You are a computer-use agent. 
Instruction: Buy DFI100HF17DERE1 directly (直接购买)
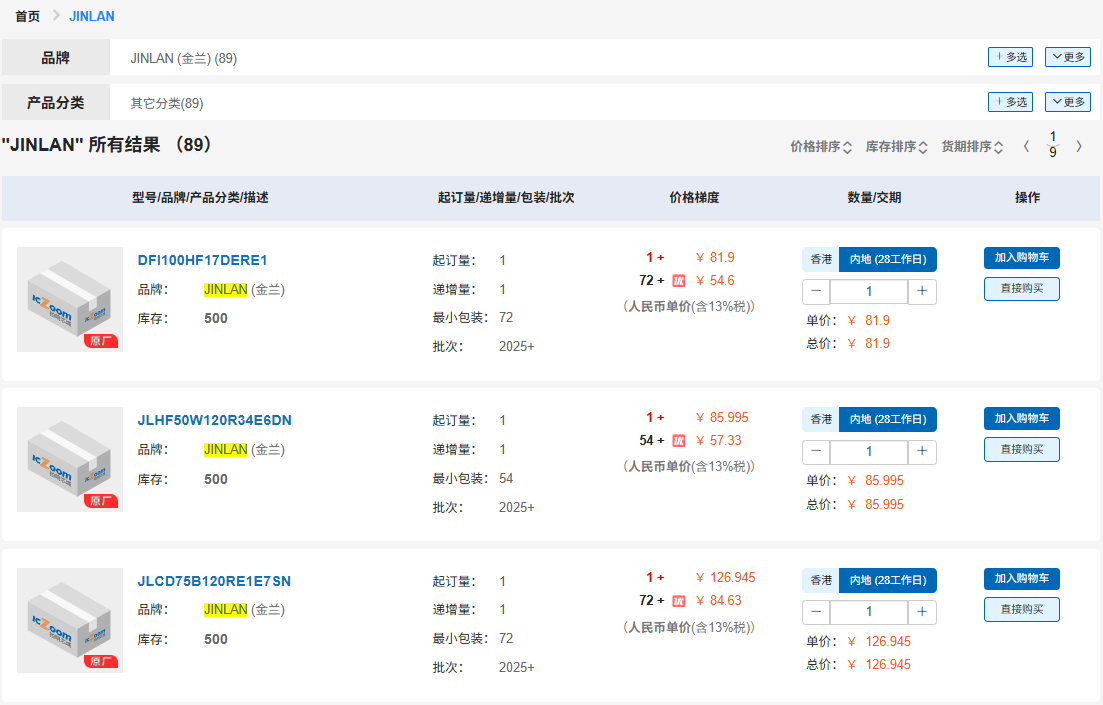point(1021,288)
